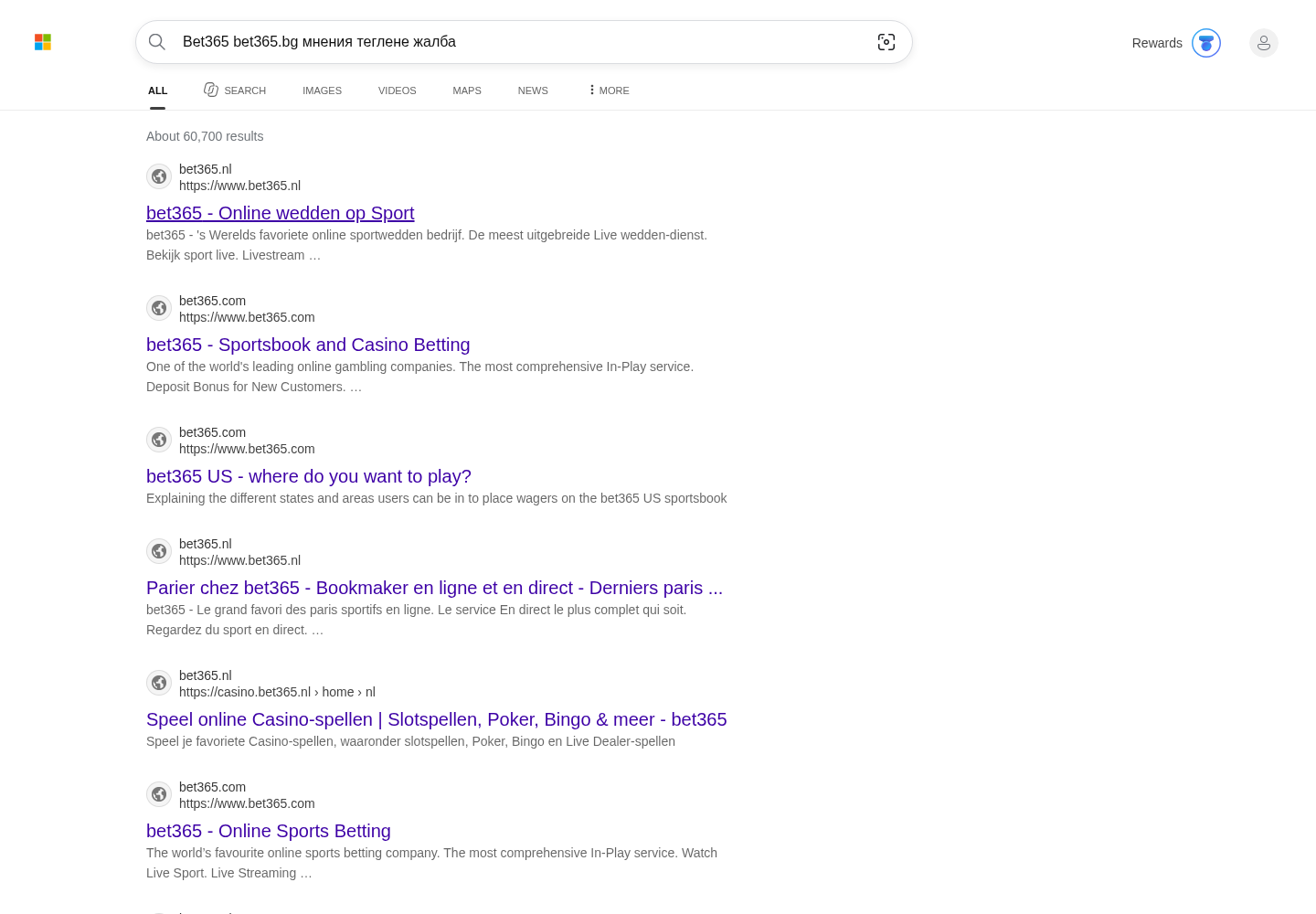Viewport: 1316px width, 914px height.
Task: Click the Microsoft logo icon
Action: (43, 42)
